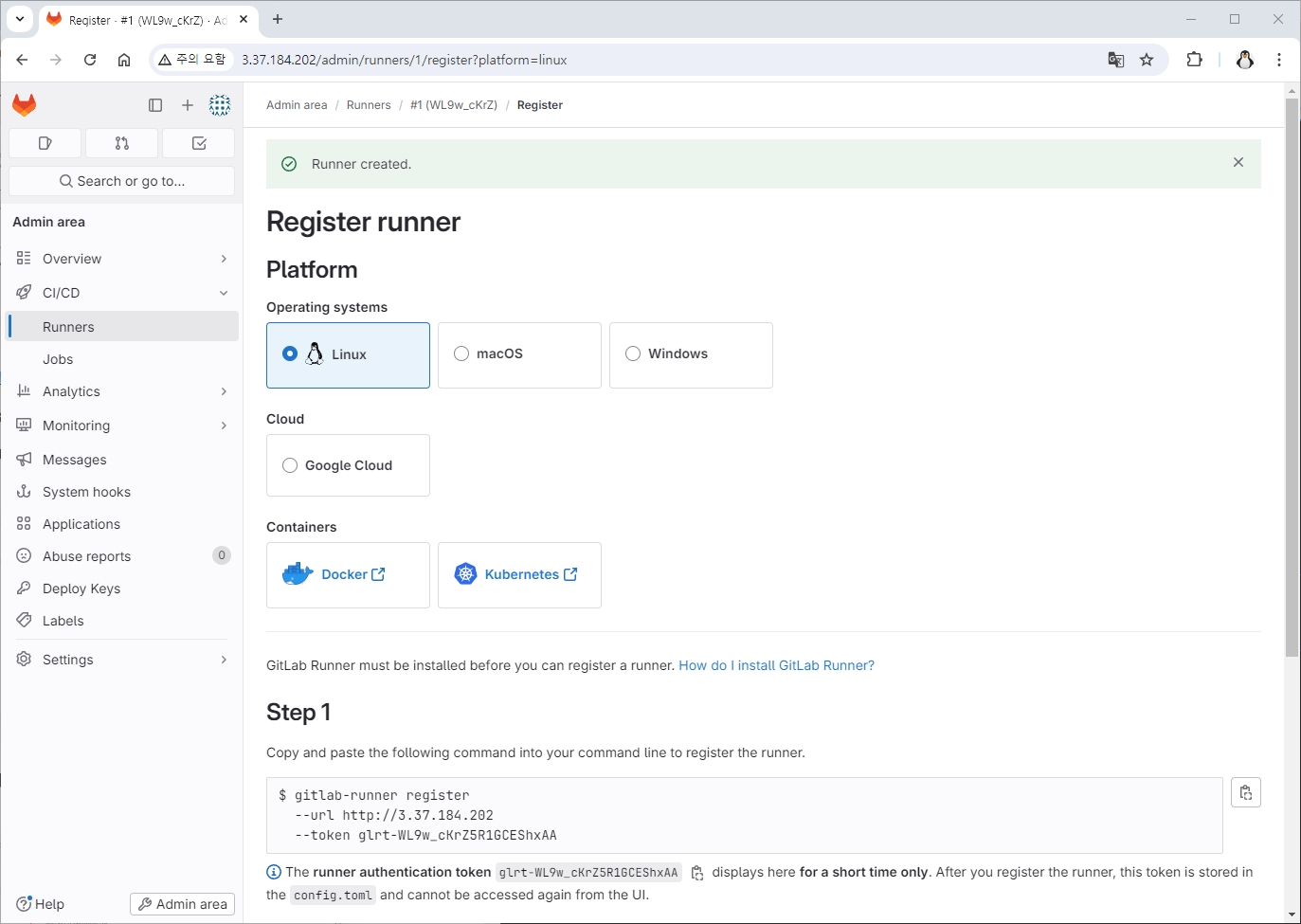
Task: Select the Linux operating system radio
Action: pyautogui.click(x=290, y=353)
